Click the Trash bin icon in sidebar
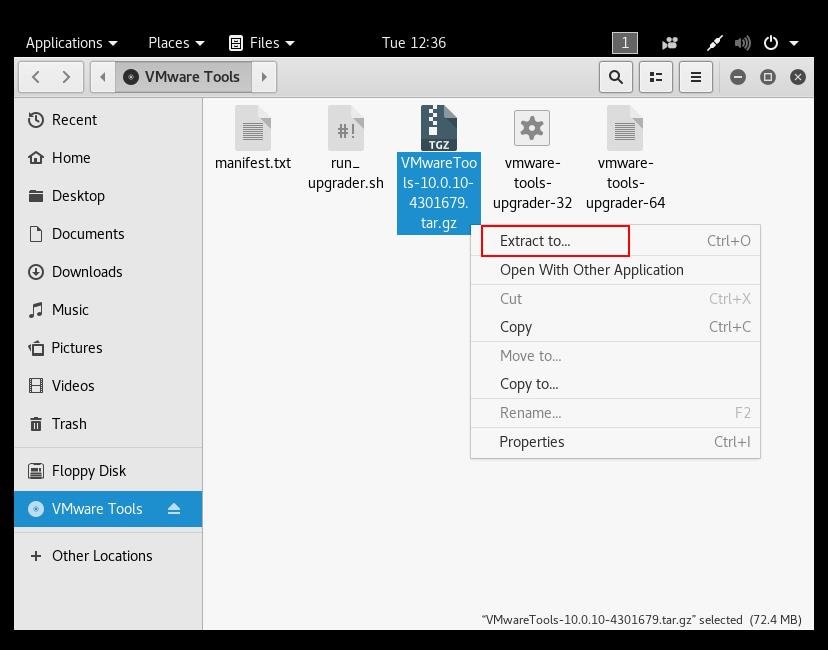This screenshot has width=828, height=650. click(x=36, y=424)
